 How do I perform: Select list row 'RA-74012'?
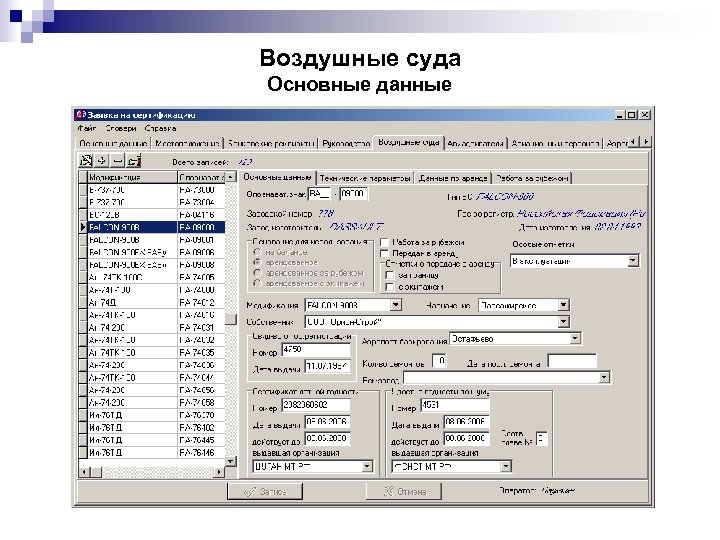(156, 303)
